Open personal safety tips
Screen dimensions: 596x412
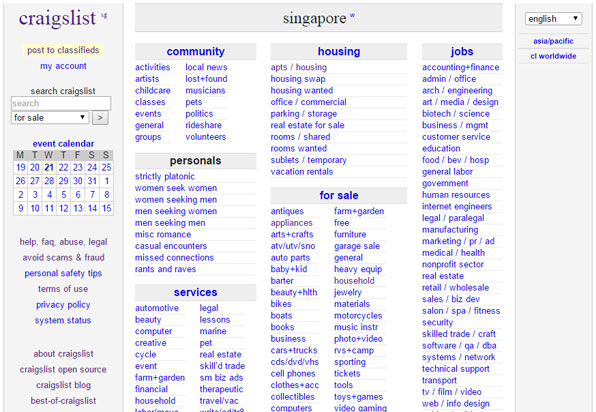[x=63, y=273]
